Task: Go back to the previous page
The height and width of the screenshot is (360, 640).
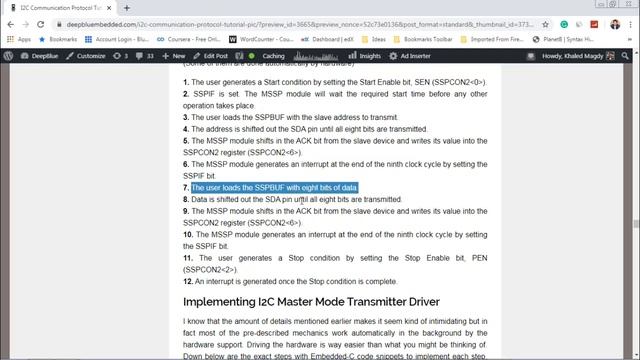Action: [x=11, y=24]
